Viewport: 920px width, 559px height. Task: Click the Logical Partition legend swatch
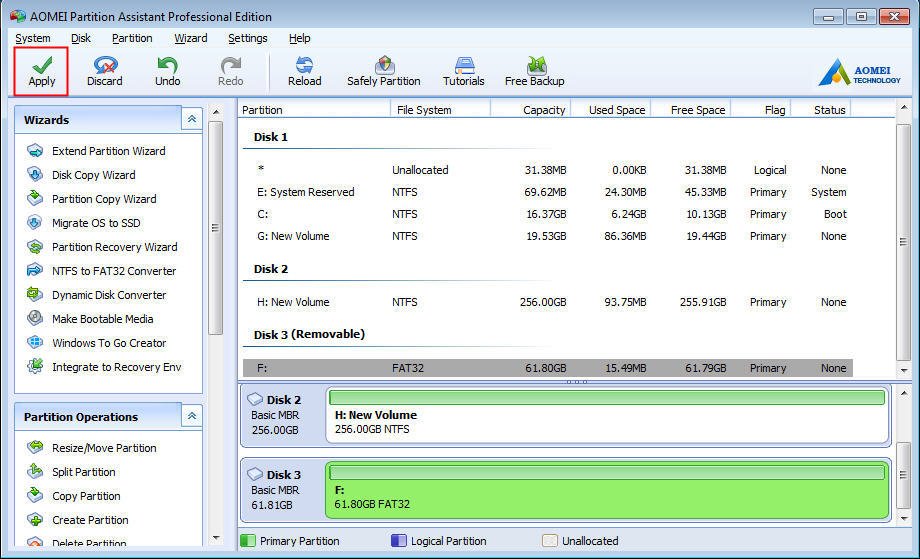[x=398, y=540]
